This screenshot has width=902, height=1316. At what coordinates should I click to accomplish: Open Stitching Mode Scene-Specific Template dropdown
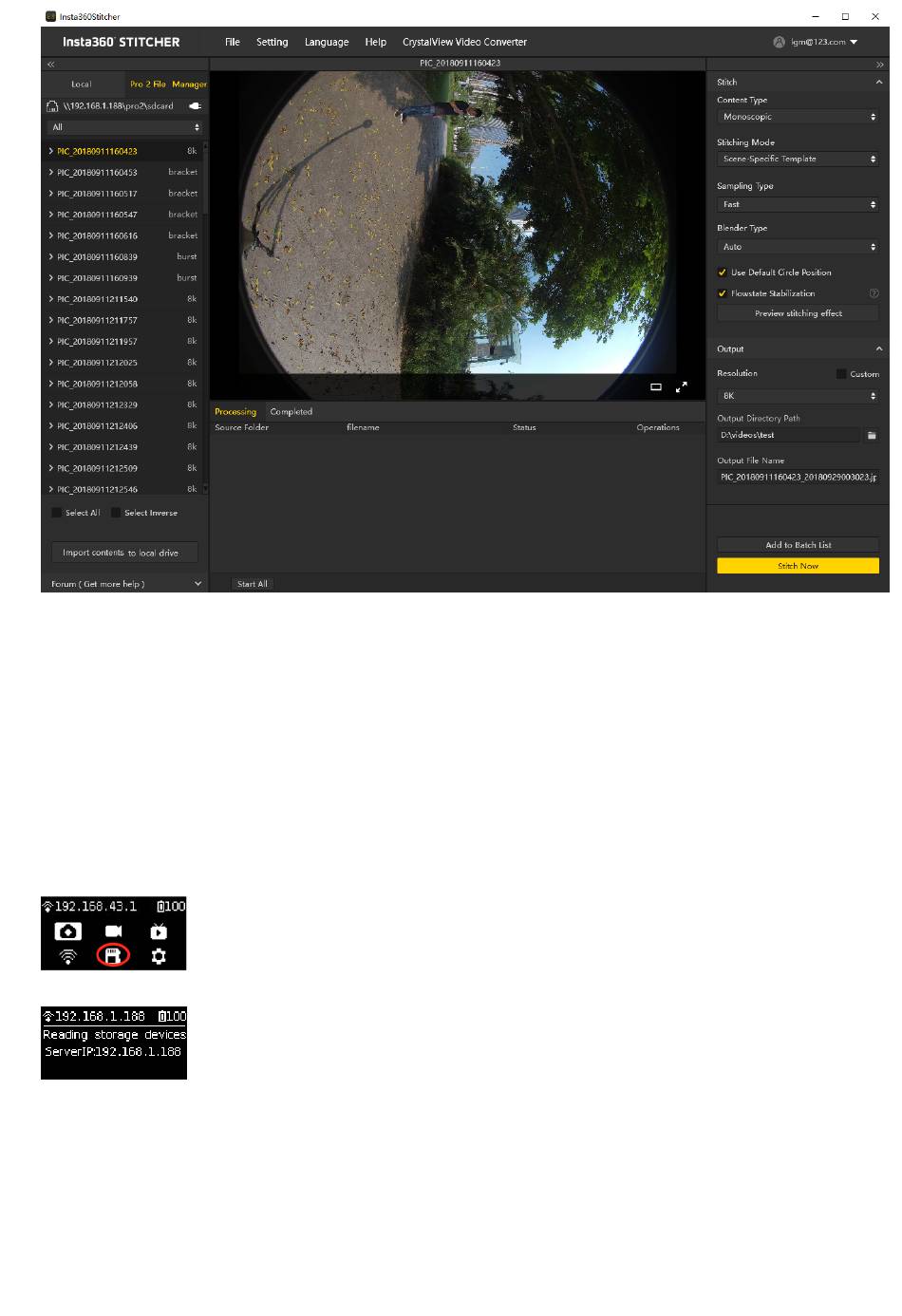(799, 159)
